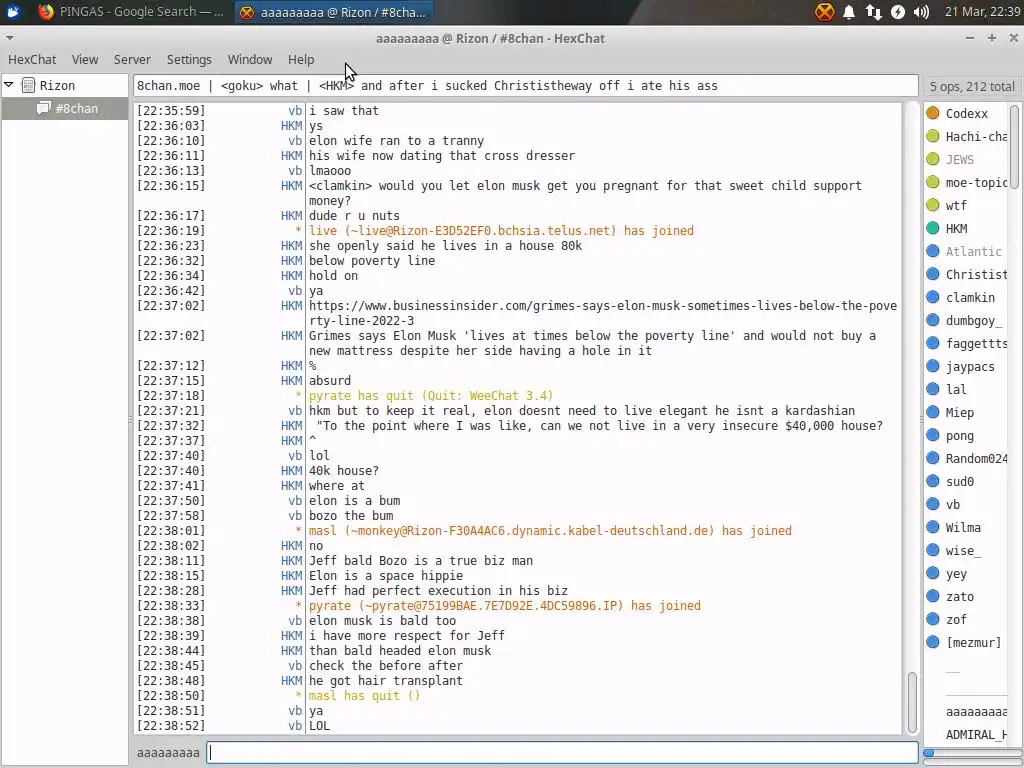The image size is (1024, 768).
Task: Open the notifications bell icon
Action: point(849,12)
